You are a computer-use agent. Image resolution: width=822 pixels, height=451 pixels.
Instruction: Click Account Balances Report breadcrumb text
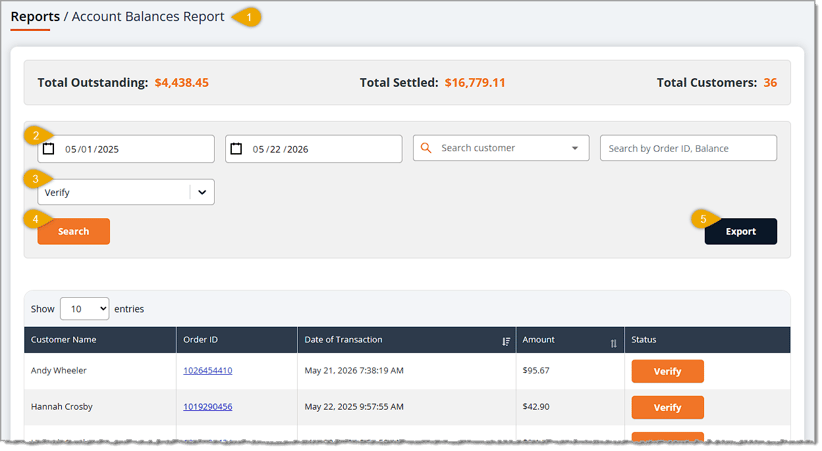tap(148, 17)
